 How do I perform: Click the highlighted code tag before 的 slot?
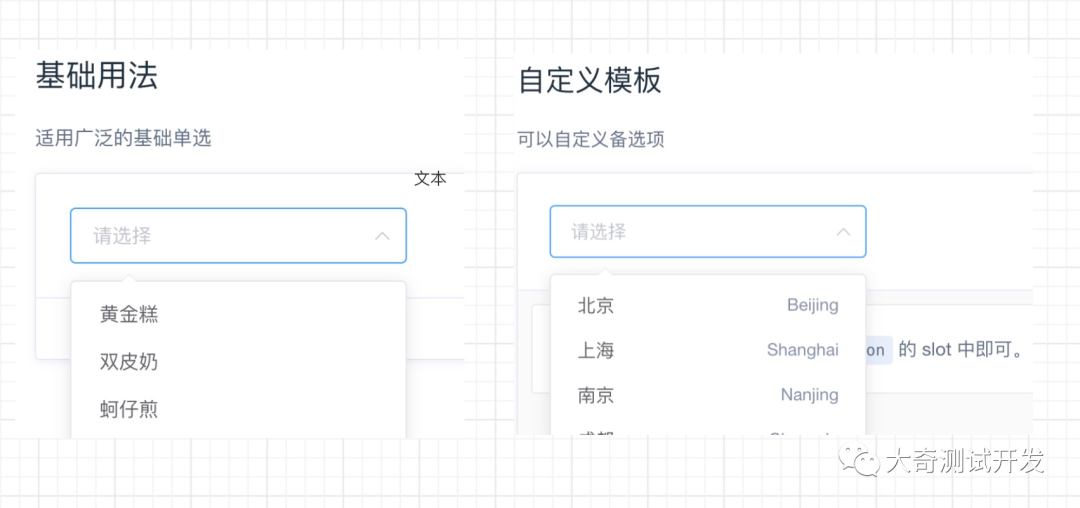879,350
